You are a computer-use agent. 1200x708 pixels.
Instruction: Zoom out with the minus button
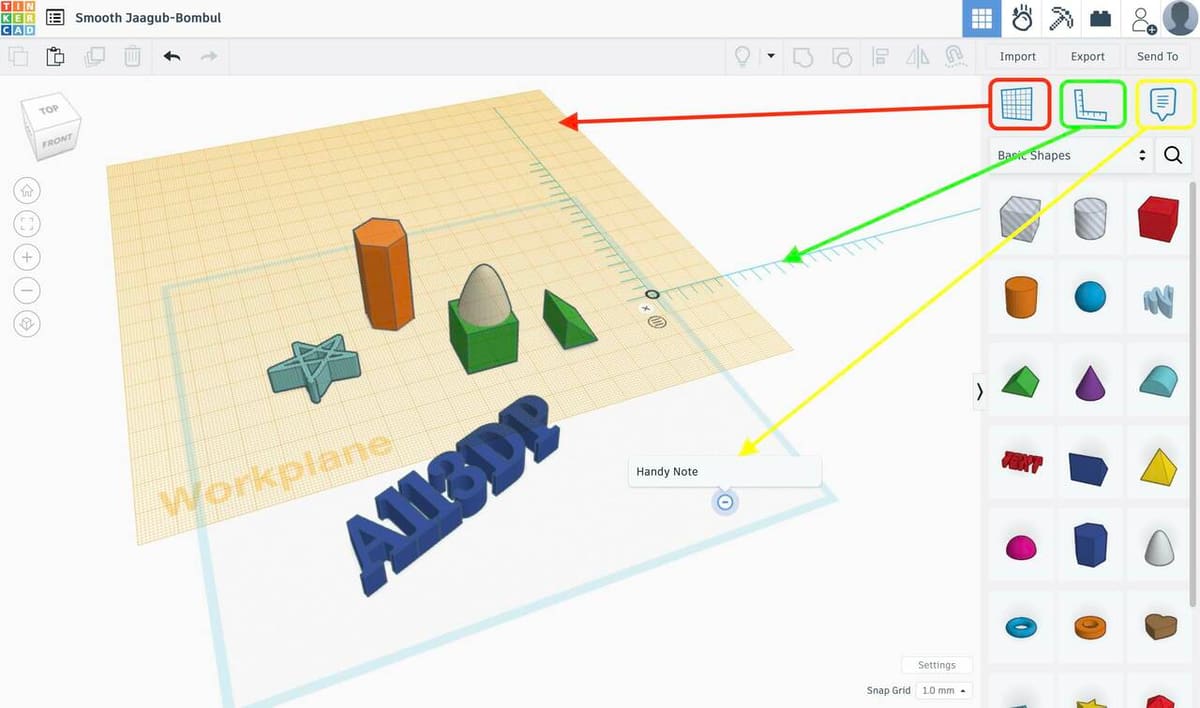pos(28,290)
